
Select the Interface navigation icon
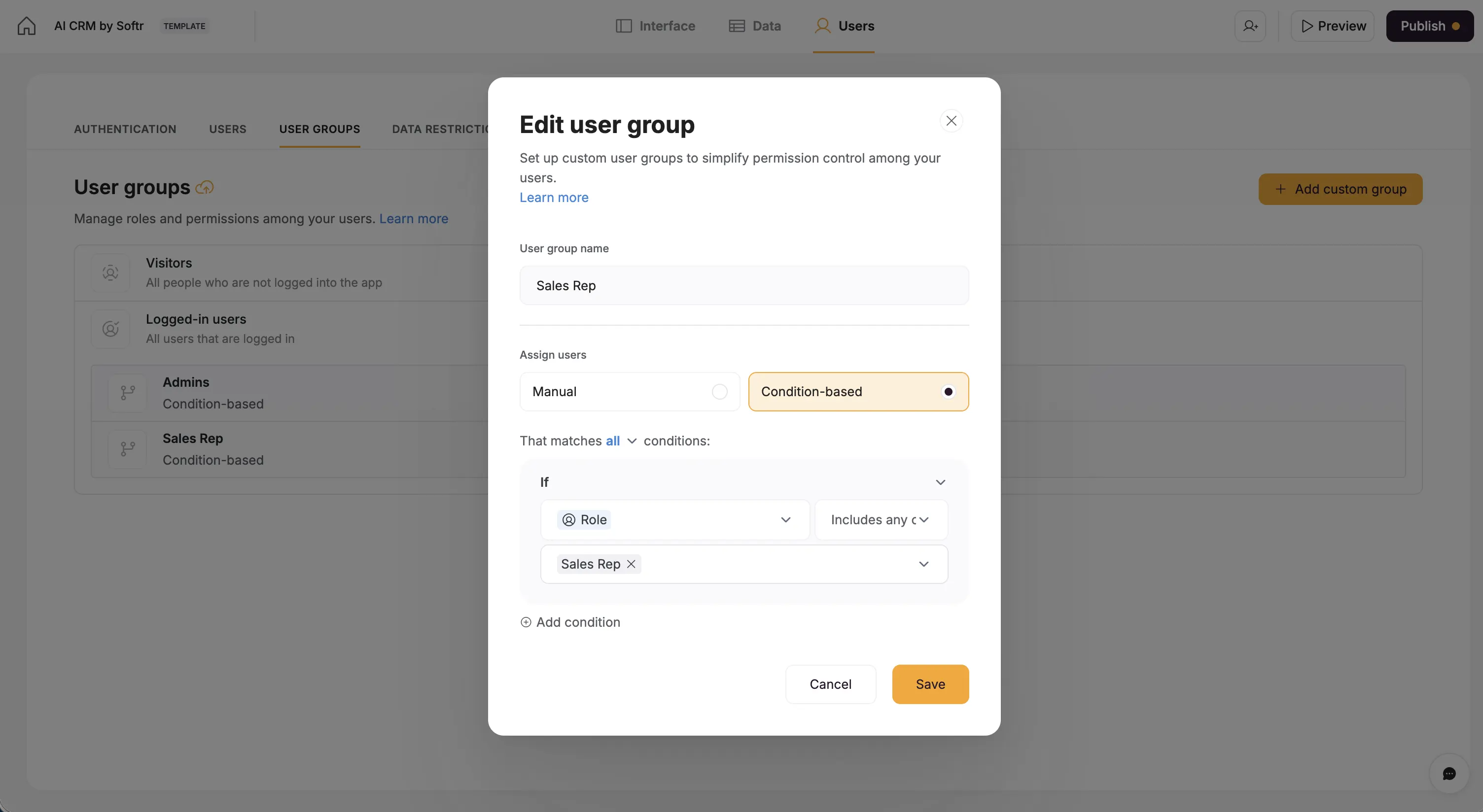coord(624,26)
